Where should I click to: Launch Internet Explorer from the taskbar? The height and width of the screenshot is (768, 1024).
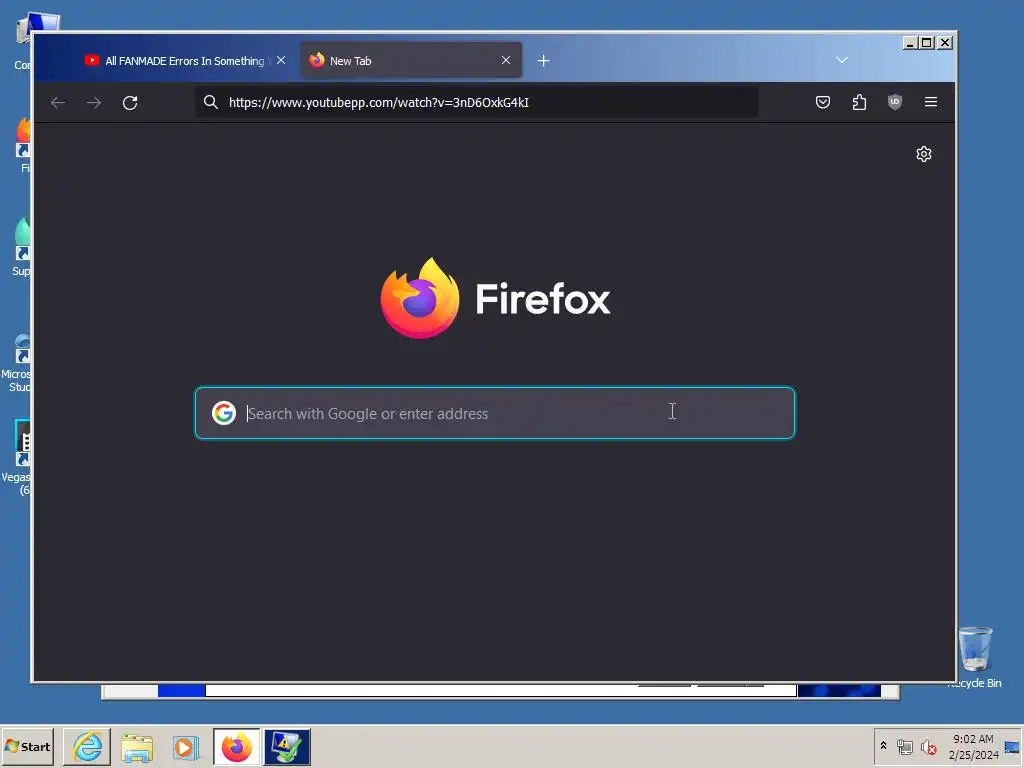click(87, 746)
